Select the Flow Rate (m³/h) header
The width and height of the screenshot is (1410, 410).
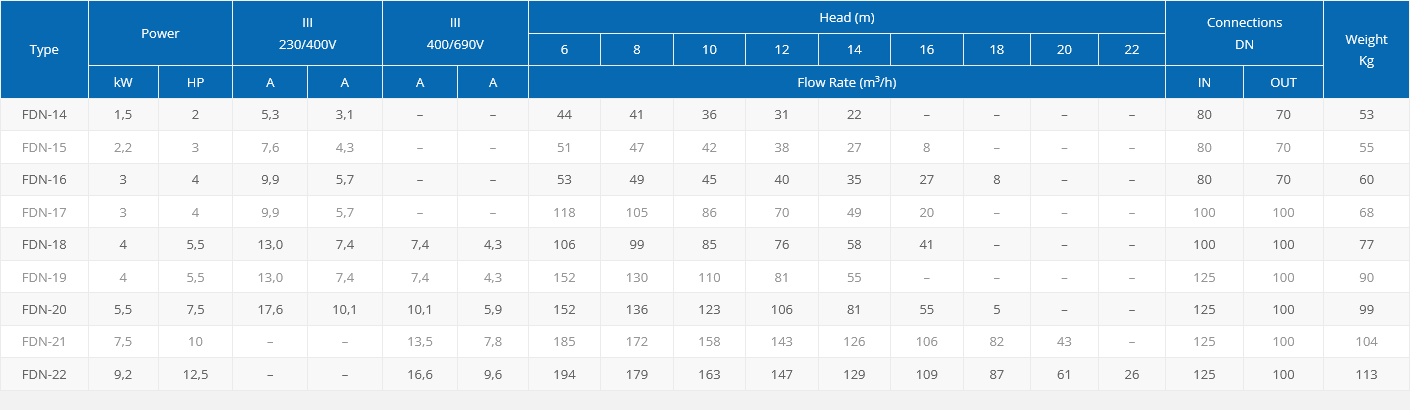(x=847, y=82)
